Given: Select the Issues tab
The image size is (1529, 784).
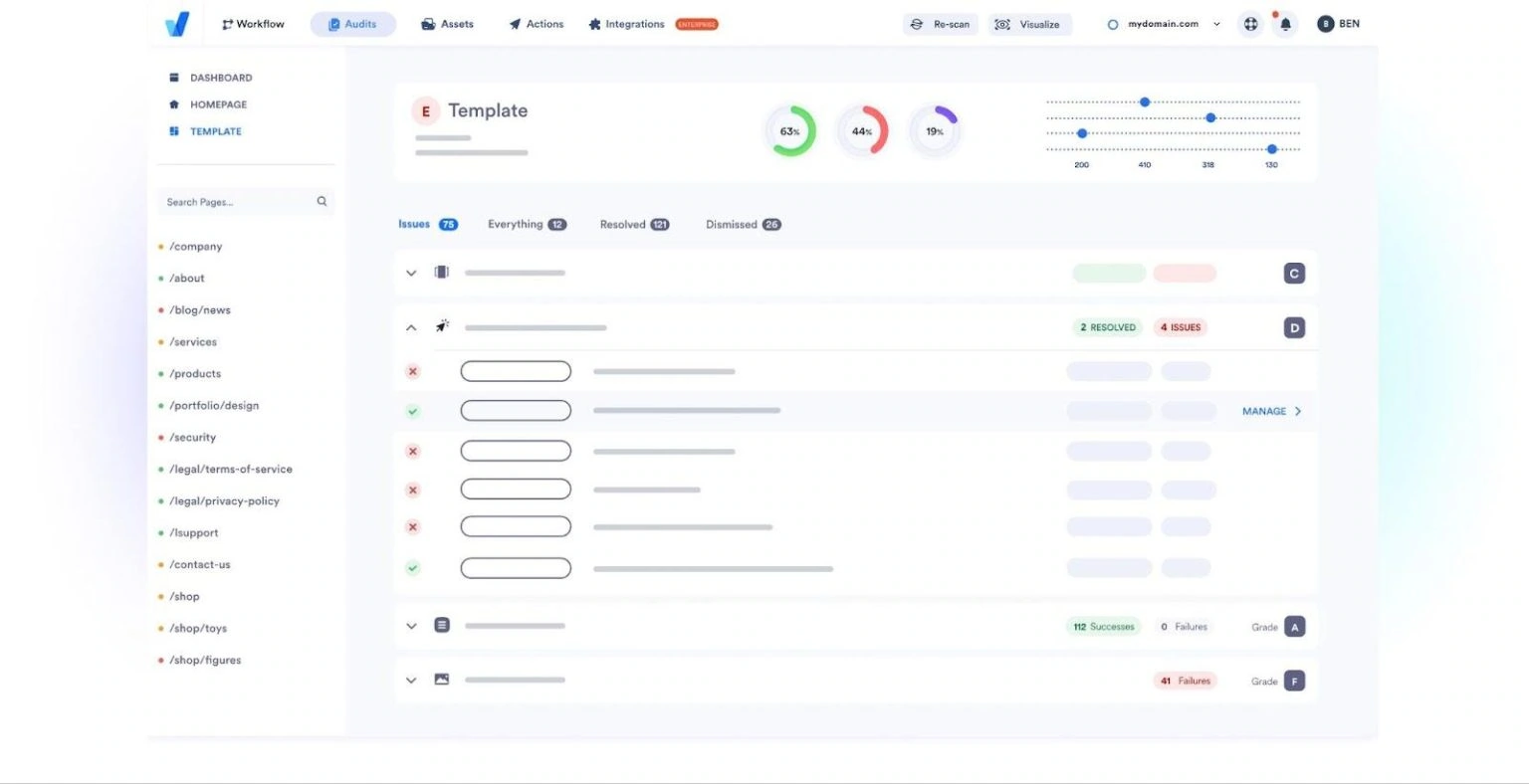Looking at the screenshot, I should point(428,225).
